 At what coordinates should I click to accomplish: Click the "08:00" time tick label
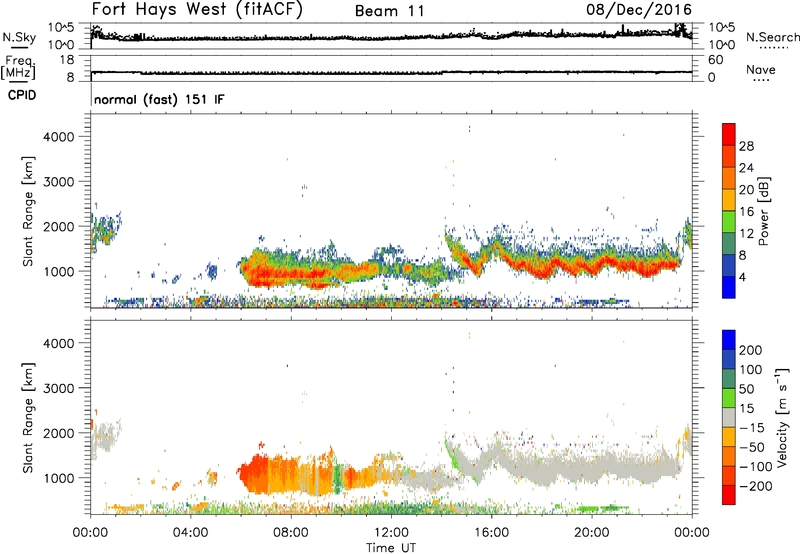point(291,533)
